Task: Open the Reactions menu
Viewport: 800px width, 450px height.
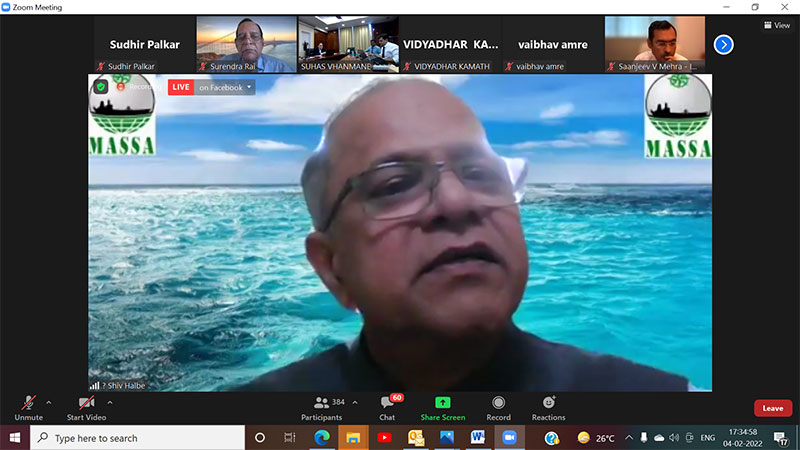Action: click(548, 406)
